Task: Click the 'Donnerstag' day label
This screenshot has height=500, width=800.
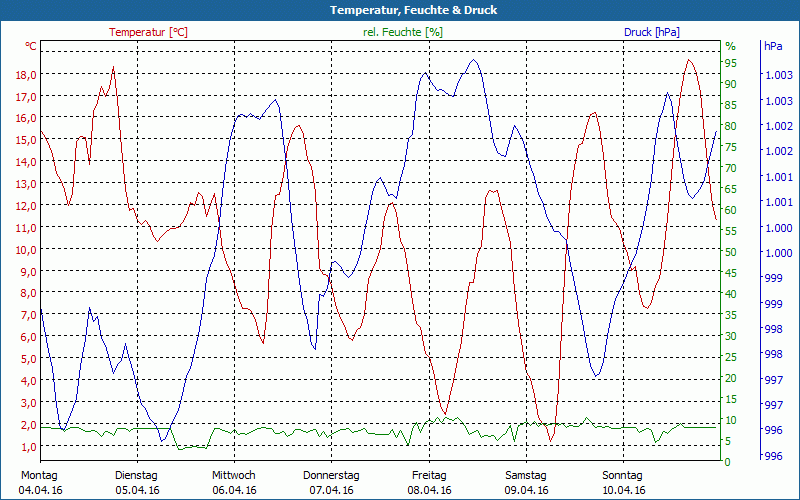Action: 331,476
